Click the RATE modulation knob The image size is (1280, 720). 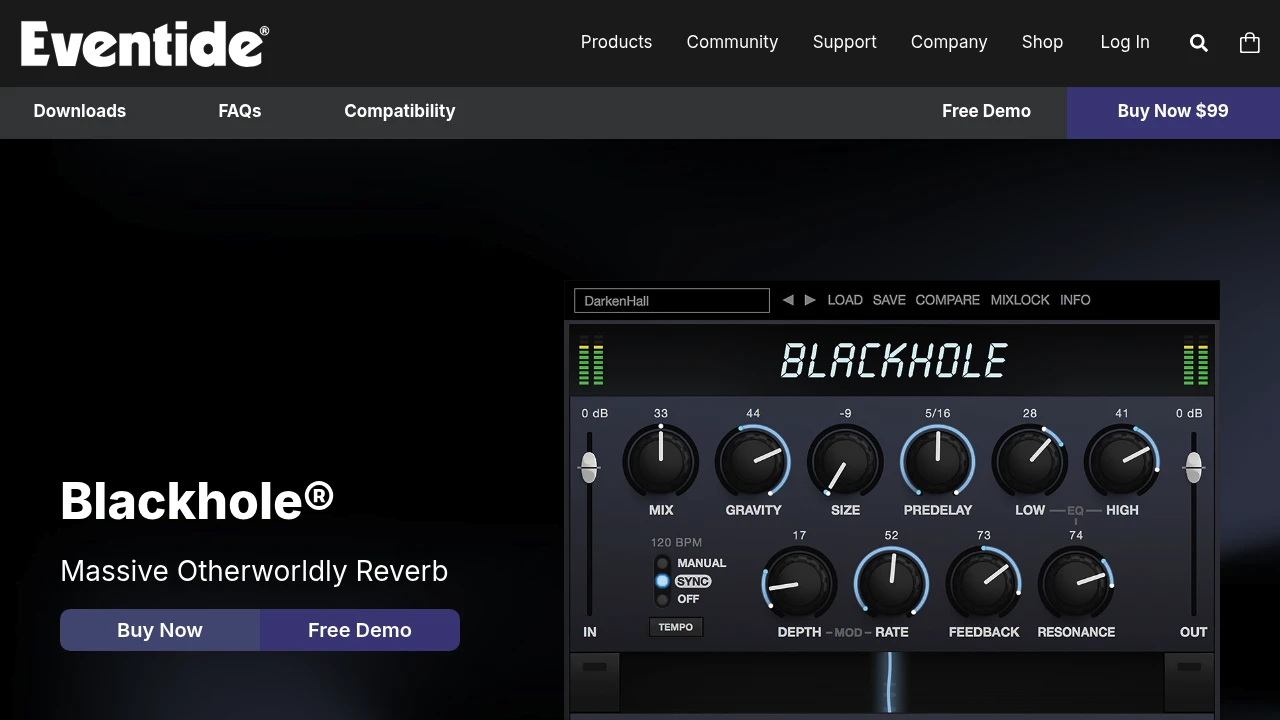[x=891, y=583]
